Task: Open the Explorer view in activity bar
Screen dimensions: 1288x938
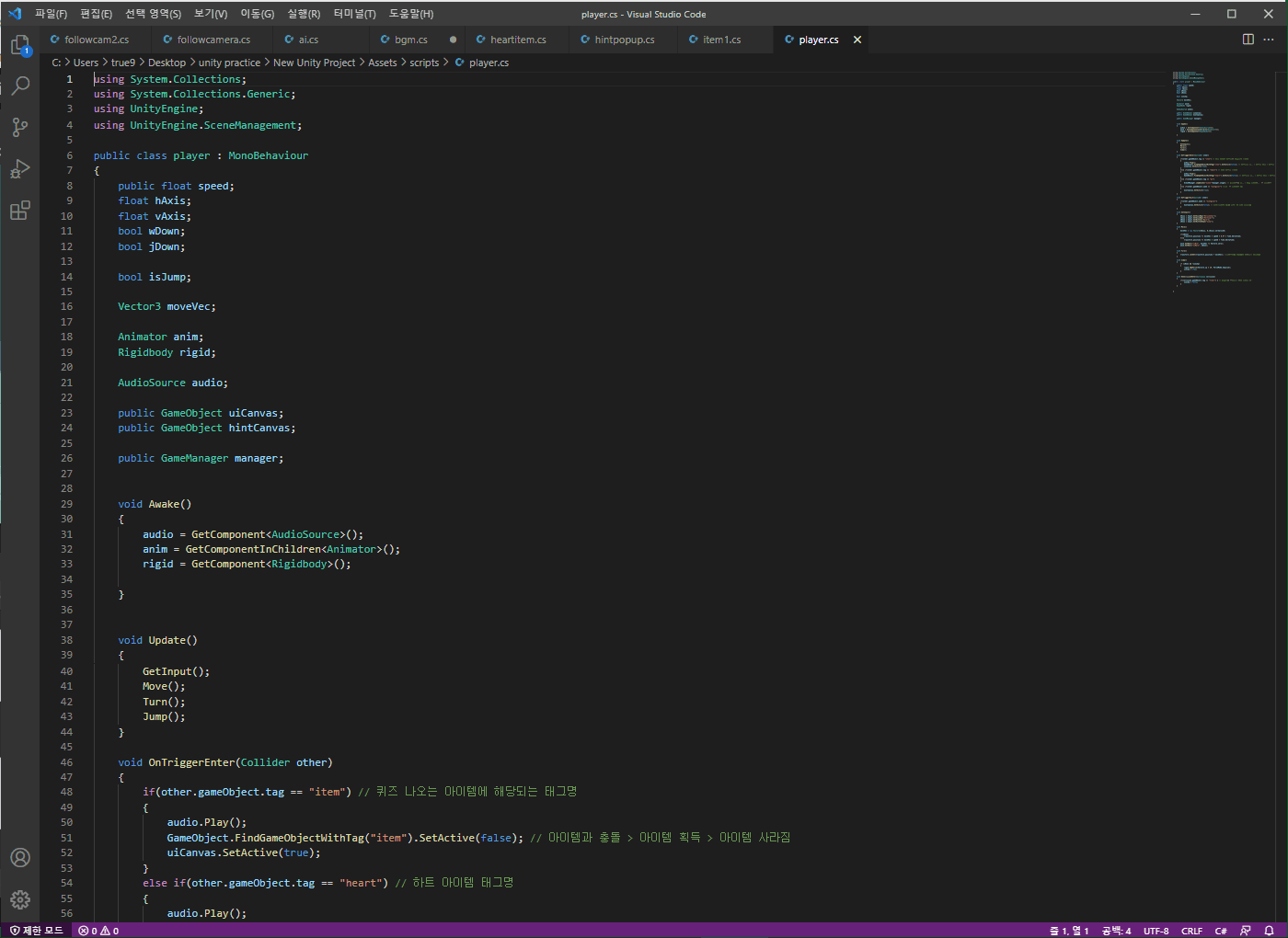Action: [x=20, y=44]
